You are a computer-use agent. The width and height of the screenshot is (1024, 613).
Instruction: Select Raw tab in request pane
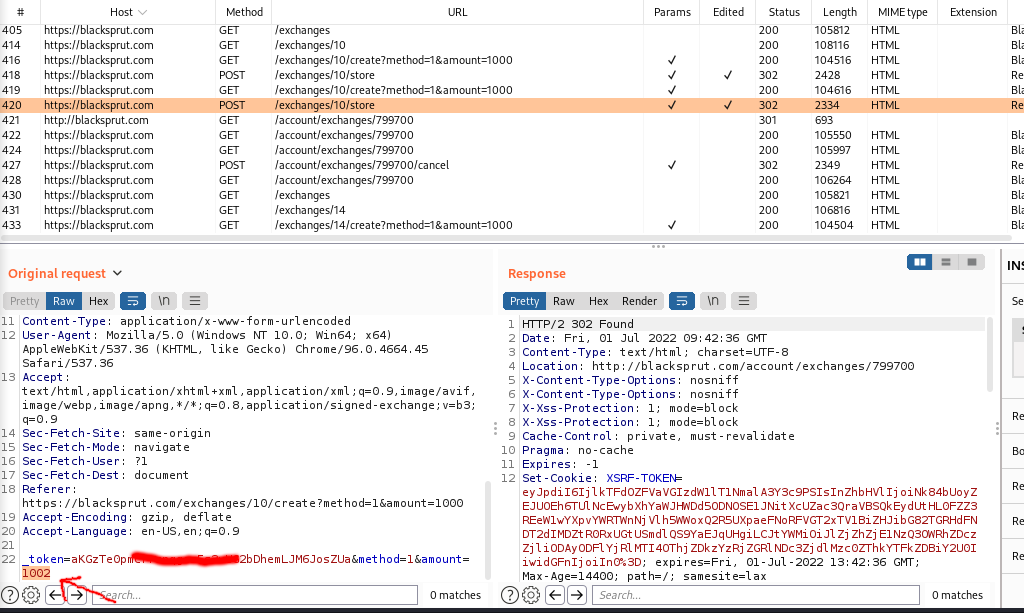(64, 301)
